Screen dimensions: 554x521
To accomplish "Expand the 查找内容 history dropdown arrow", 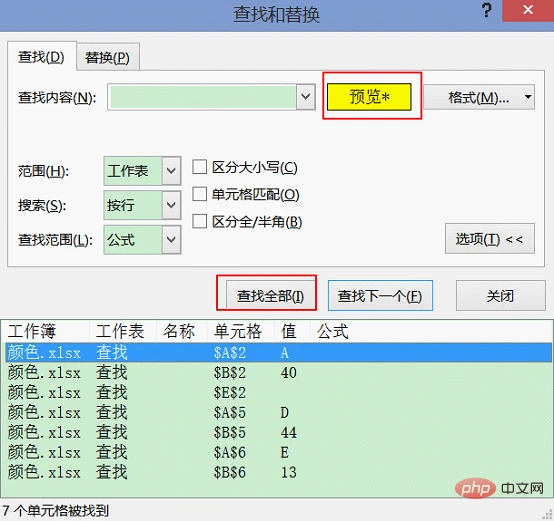I will tap(306, 97).
